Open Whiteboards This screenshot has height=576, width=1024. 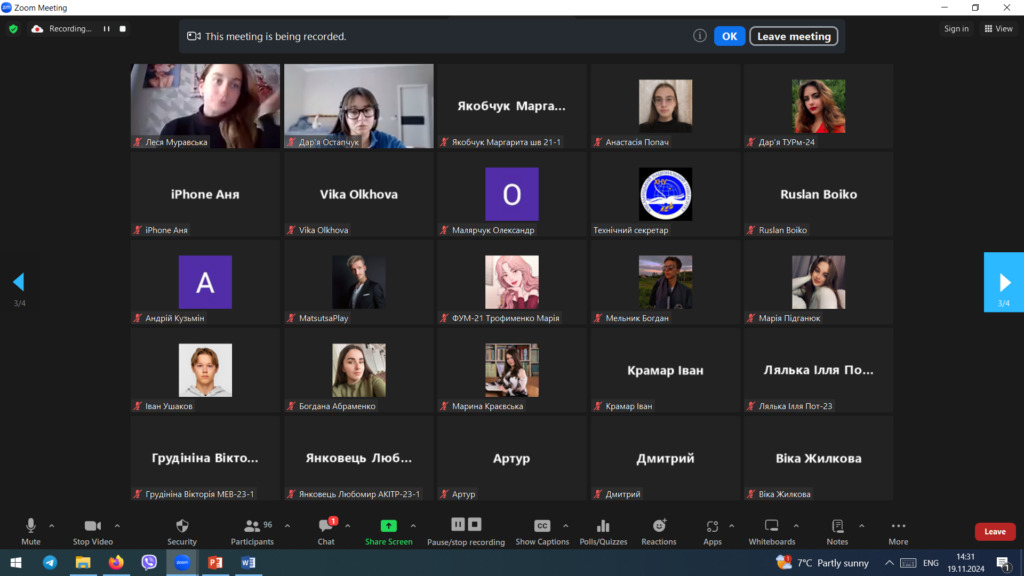coord(772,526)
